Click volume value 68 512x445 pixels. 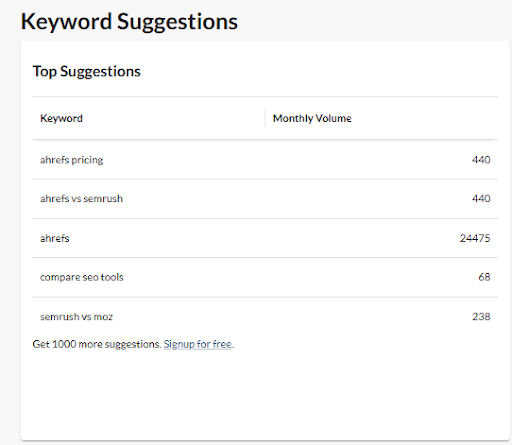coord(484,277)
